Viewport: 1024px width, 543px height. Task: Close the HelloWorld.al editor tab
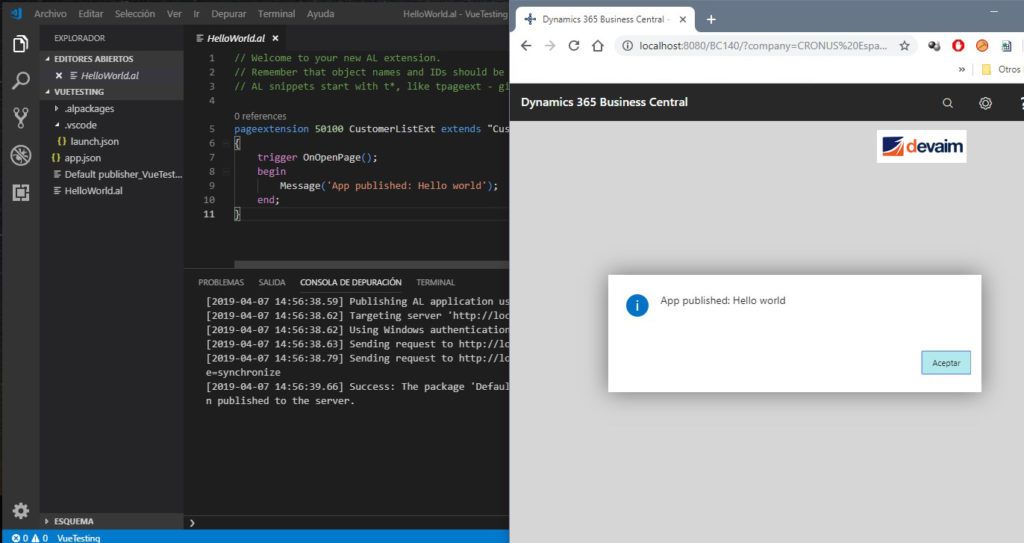pyautogui.click(x=276, y=39)
